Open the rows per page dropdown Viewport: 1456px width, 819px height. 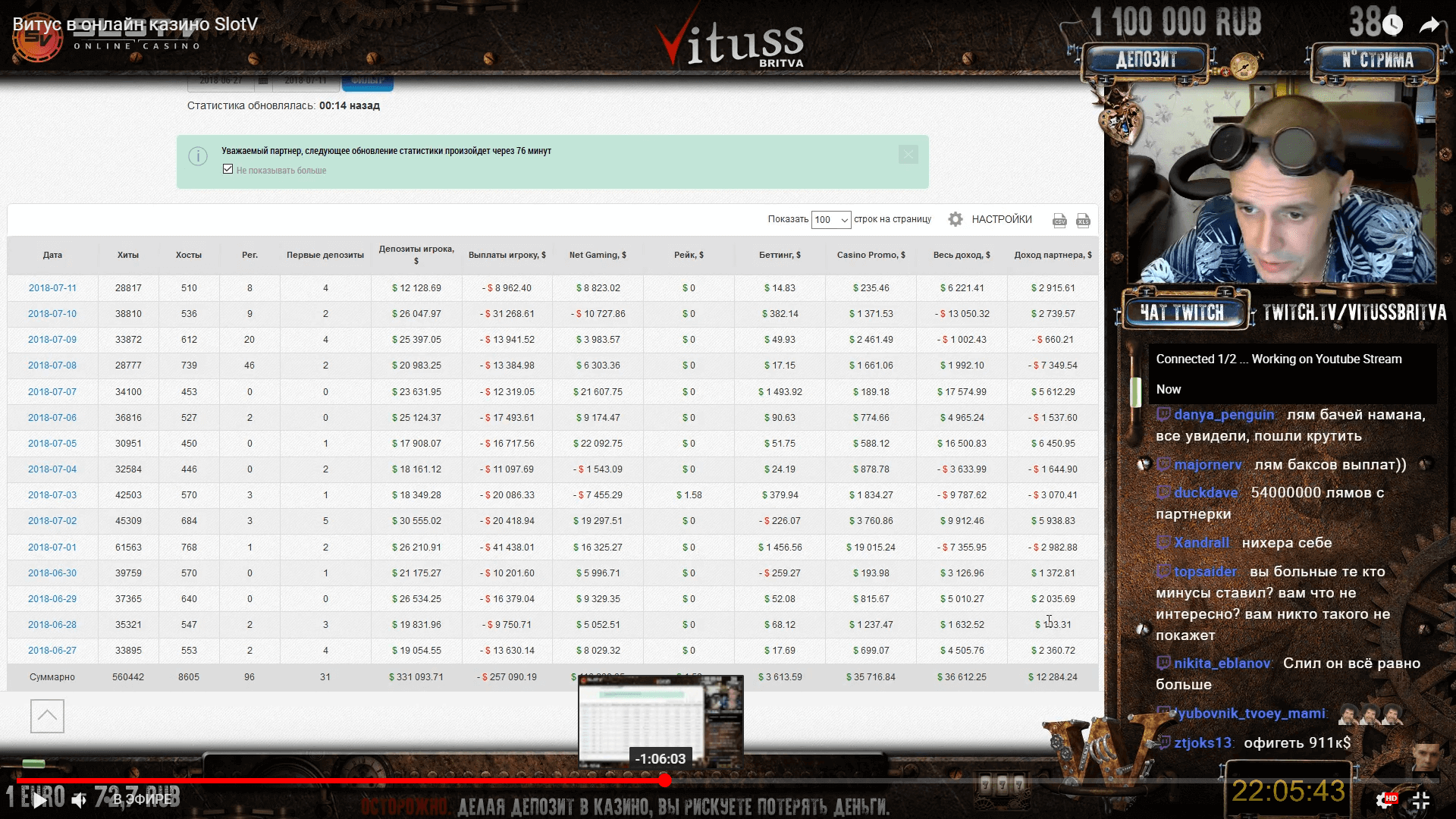click(831, 220)
